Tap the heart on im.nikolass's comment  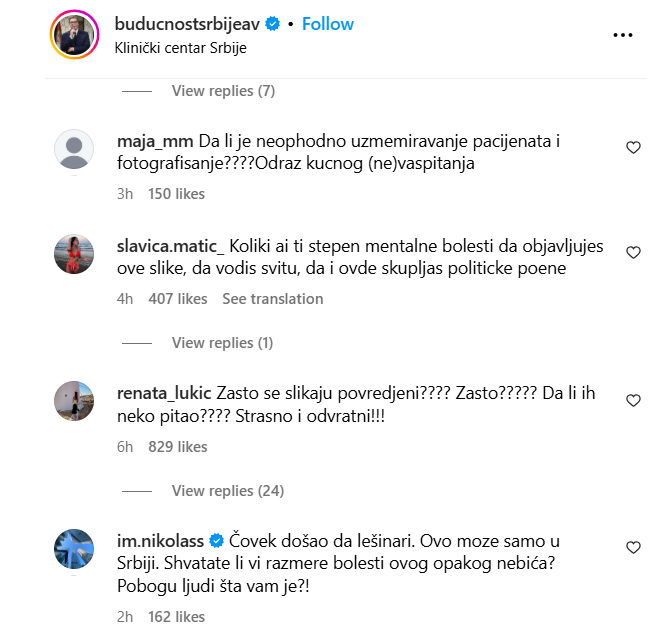632,548
